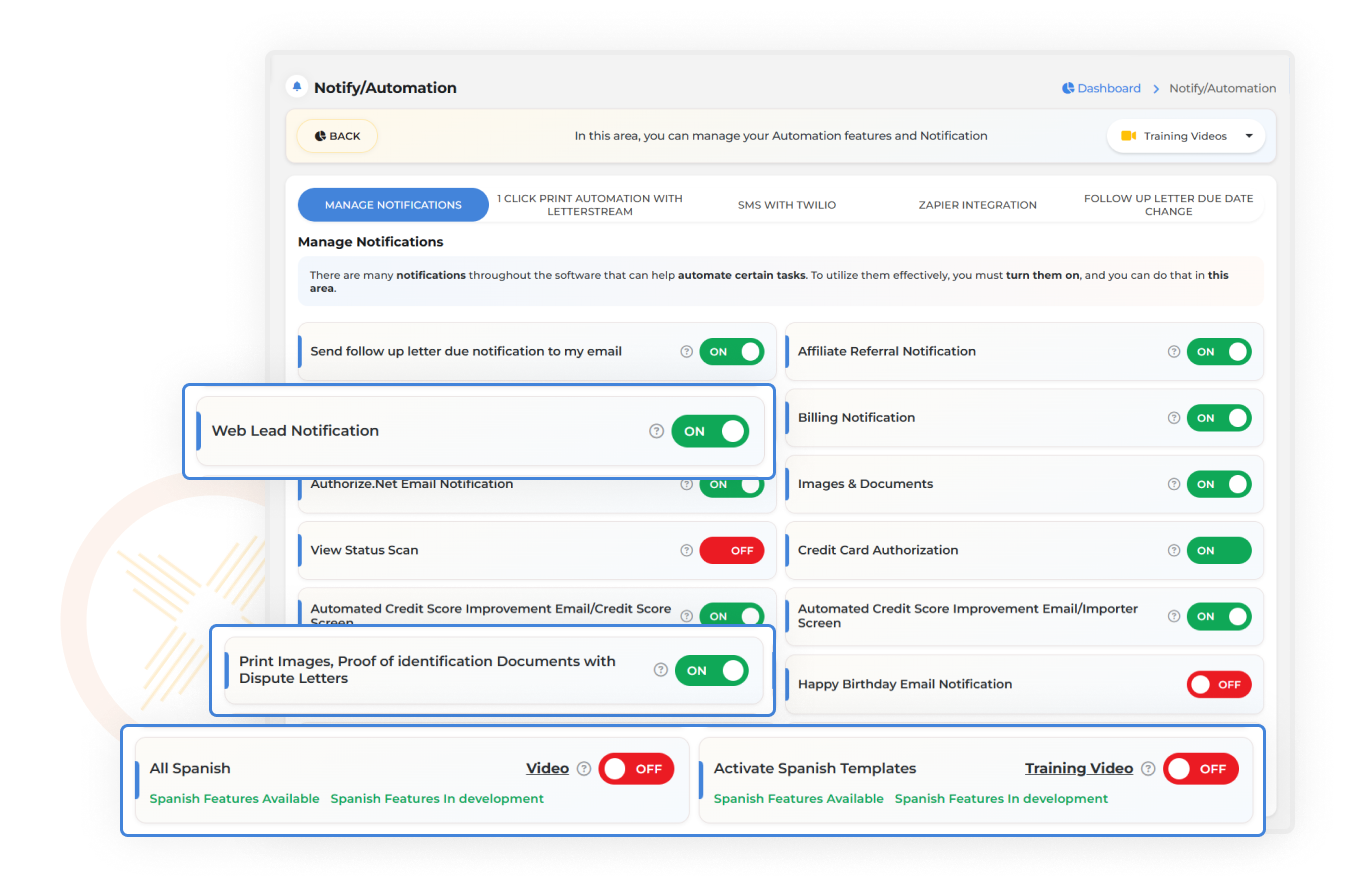
Task: Click the video camera icon in Training Videos
Action: [1128, 136]
